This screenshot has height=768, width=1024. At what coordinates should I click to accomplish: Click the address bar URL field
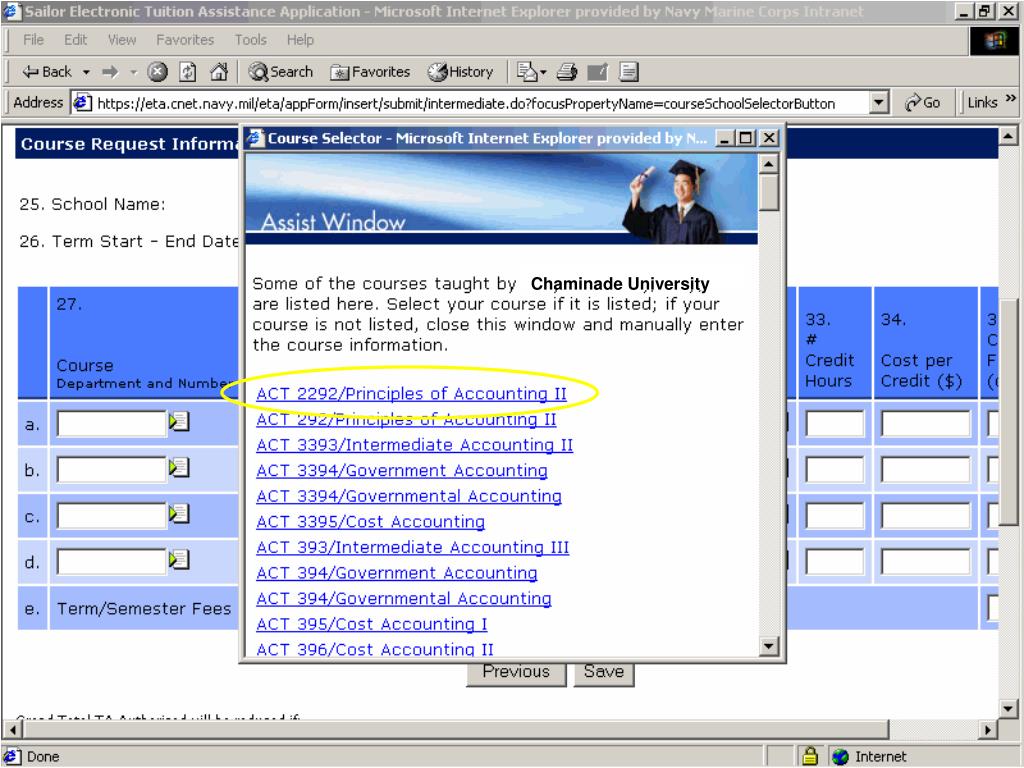point(472,103)
